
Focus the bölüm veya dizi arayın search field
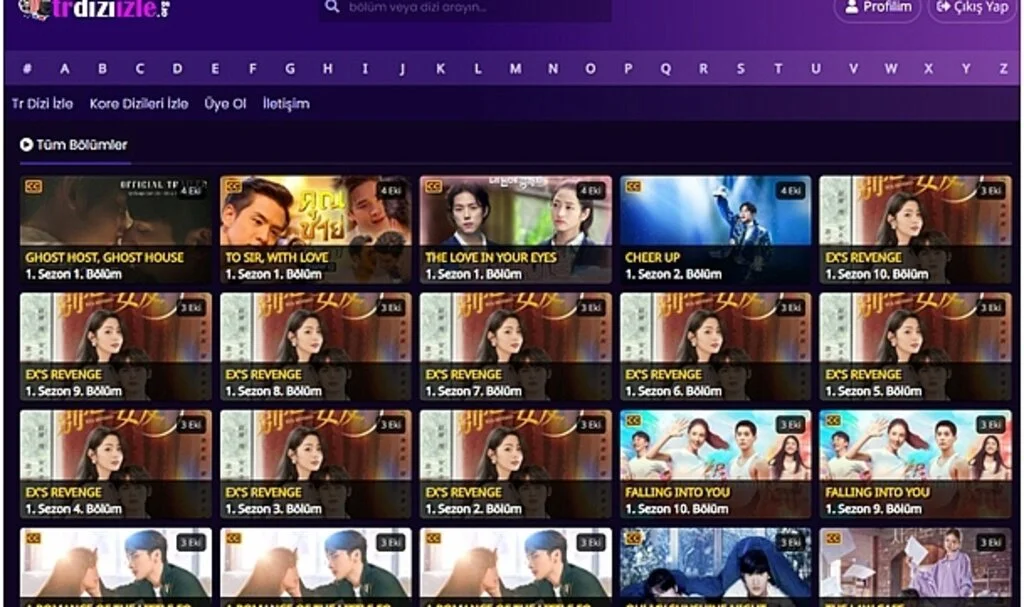[x=465, y=8]
